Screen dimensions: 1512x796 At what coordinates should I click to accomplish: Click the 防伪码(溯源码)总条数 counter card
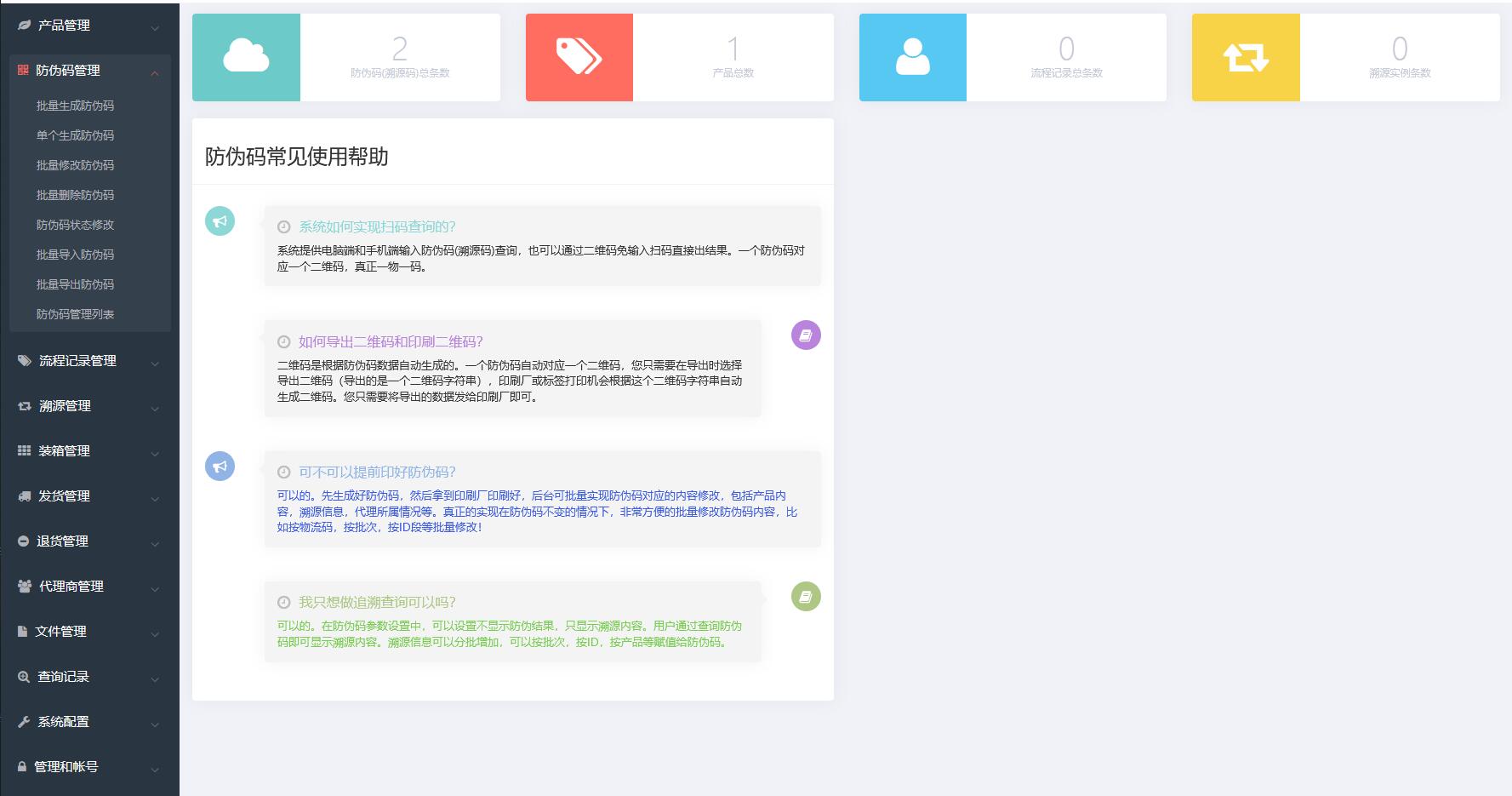(x=400, y=57)
